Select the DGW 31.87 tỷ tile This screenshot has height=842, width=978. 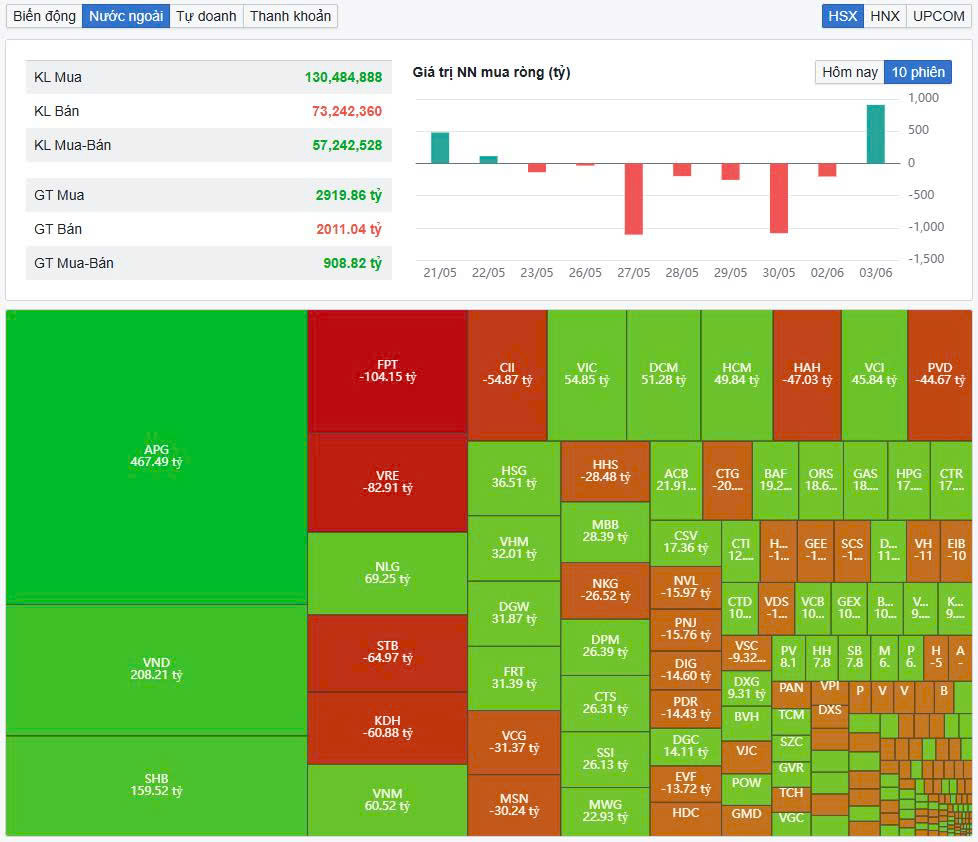[x=514, y=613]
